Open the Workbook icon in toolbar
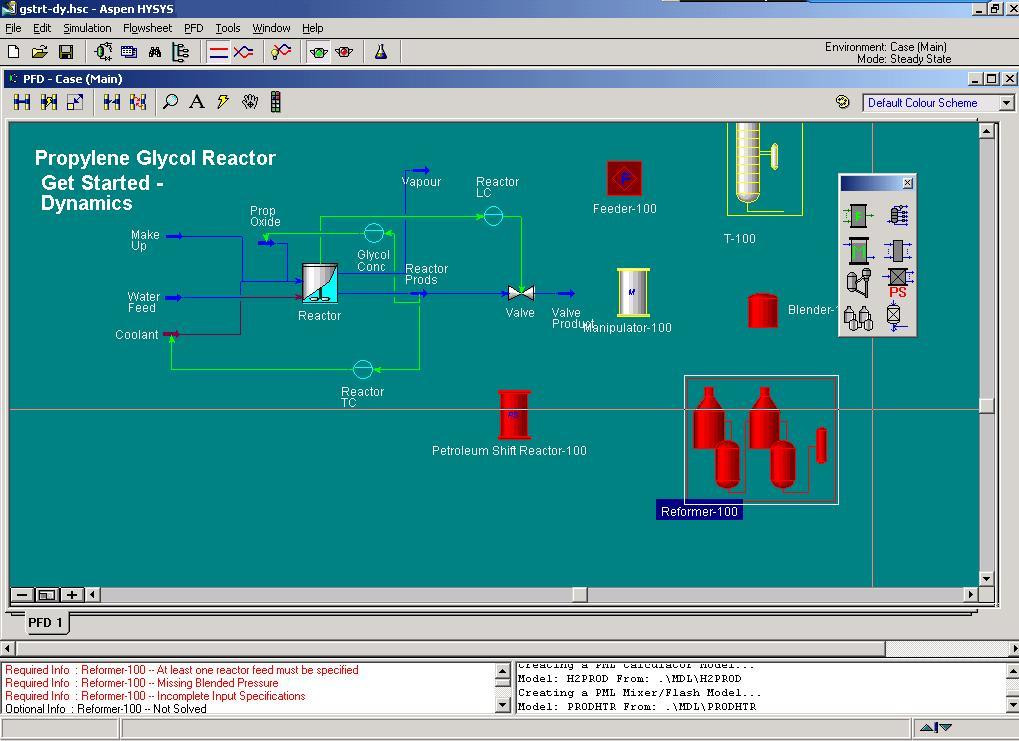1019x741 pixels. (129, 52)
